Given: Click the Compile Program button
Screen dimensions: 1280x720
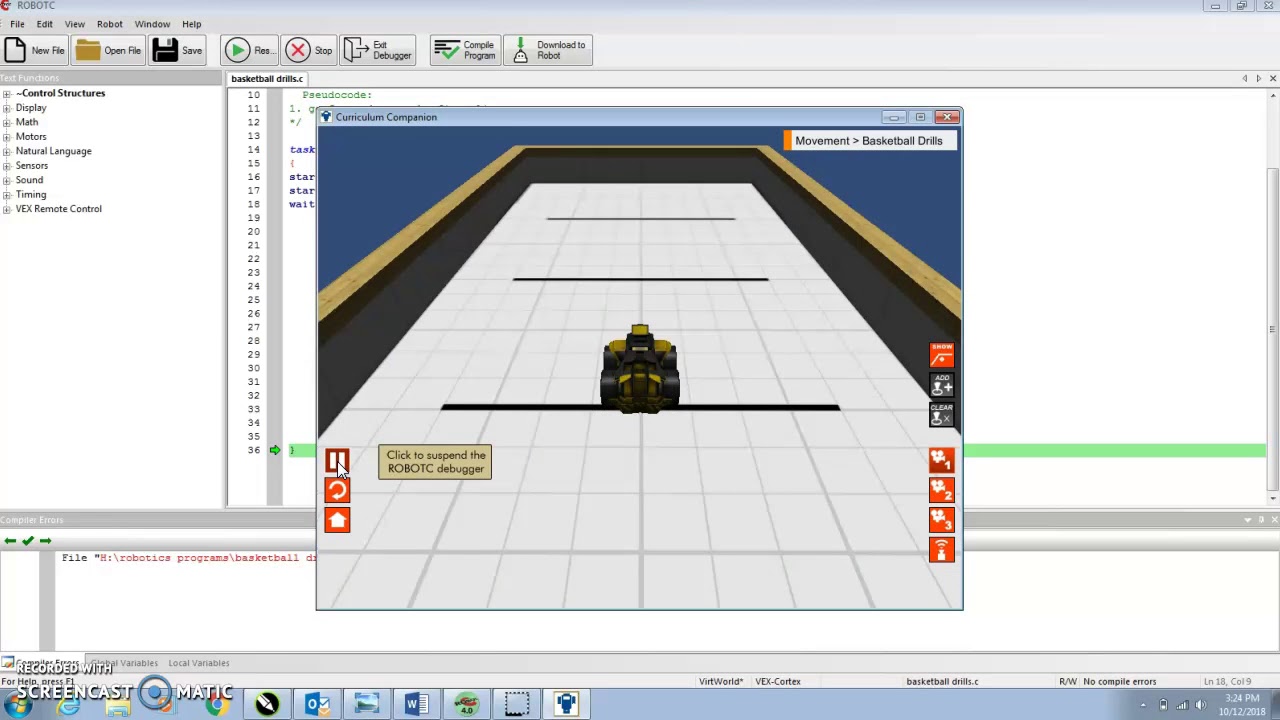Looking at the screenshot, I should 465,50.
